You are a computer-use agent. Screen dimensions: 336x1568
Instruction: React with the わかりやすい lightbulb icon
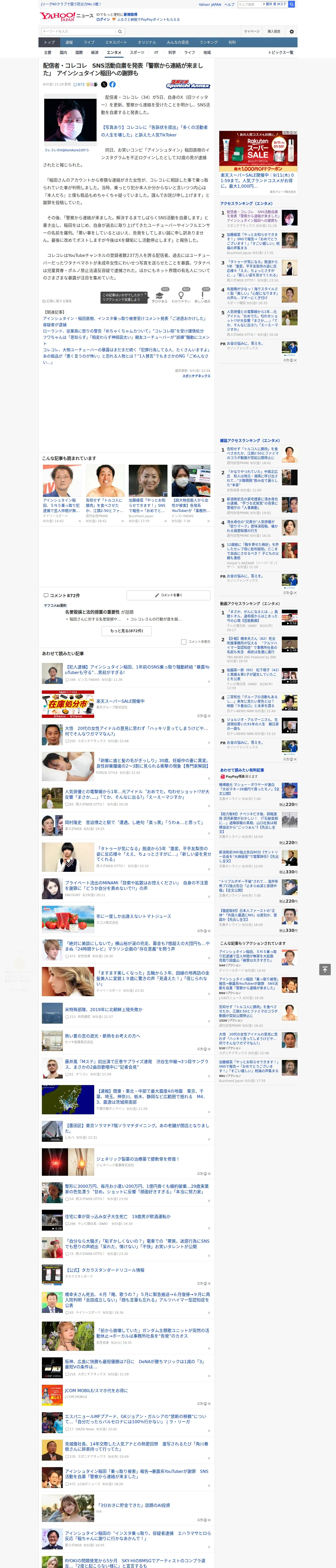[181, 295]
